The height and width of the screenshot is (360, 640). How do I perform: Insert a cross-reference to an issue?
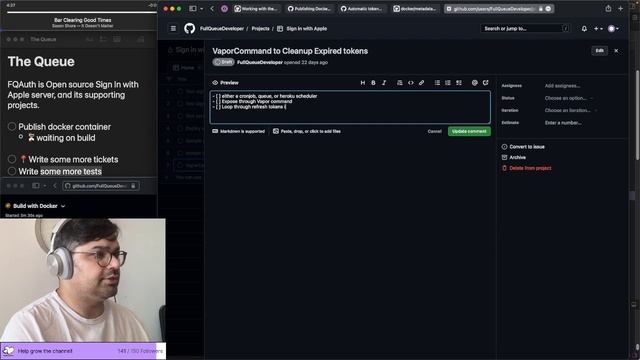coord(485,82)
